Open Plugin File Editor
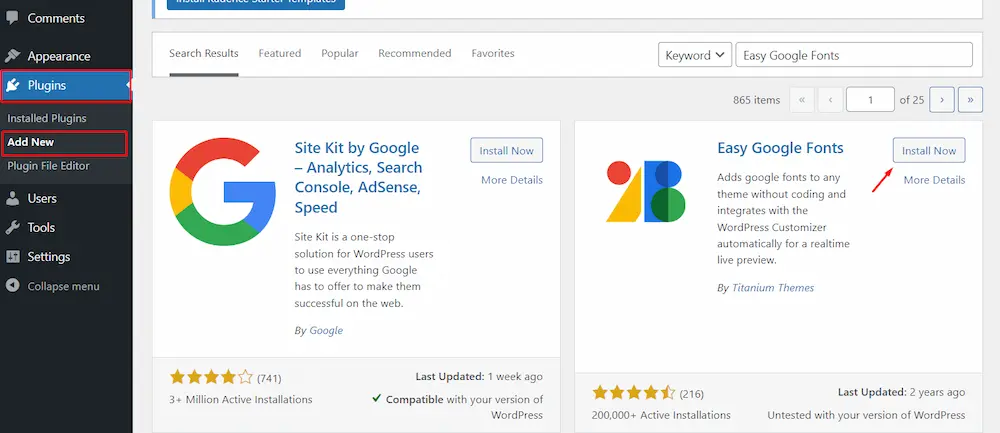Viewport: 1000px width, 433px height. pos(48,166)
